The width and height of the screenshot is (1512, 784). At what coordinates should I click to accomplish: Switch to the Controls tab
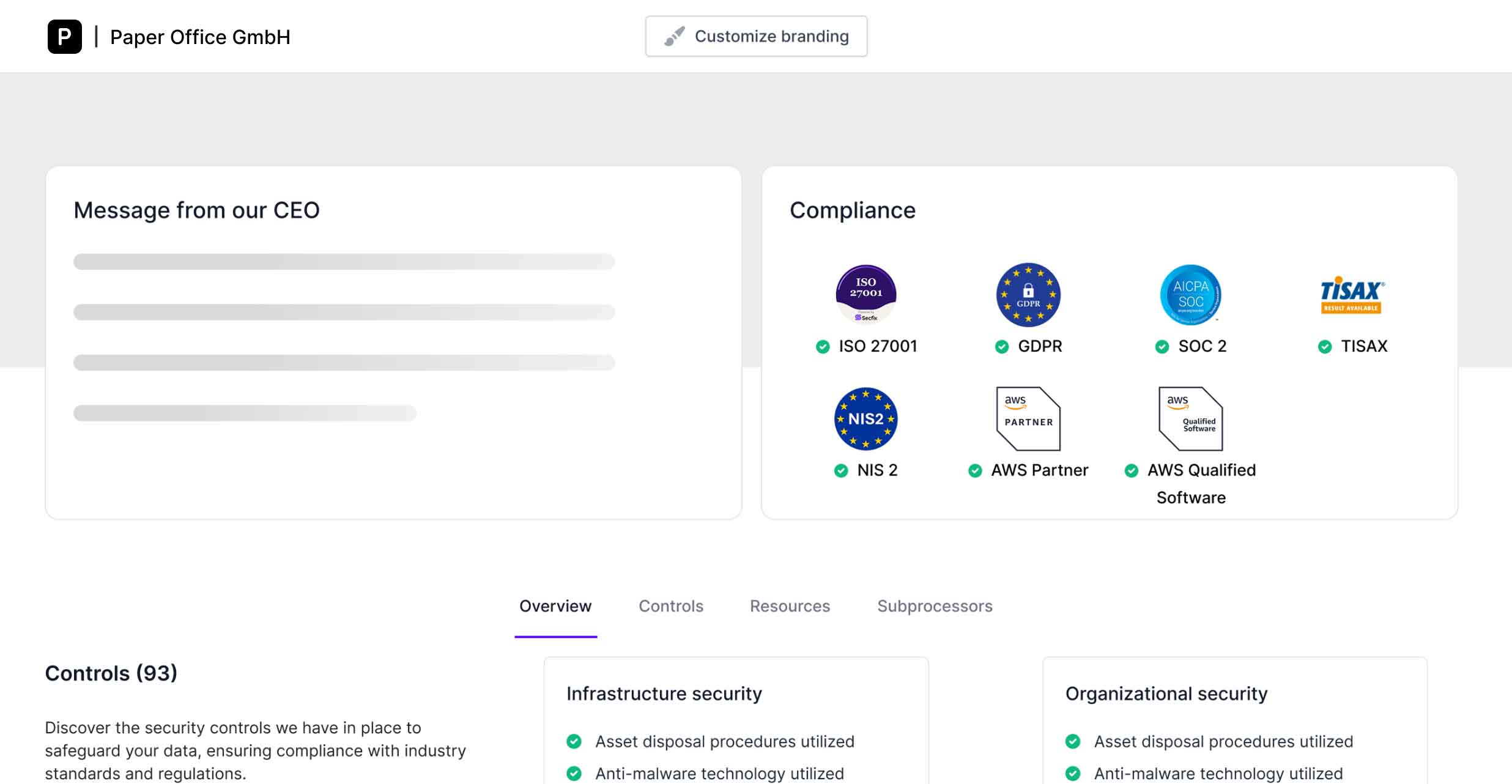671,606
